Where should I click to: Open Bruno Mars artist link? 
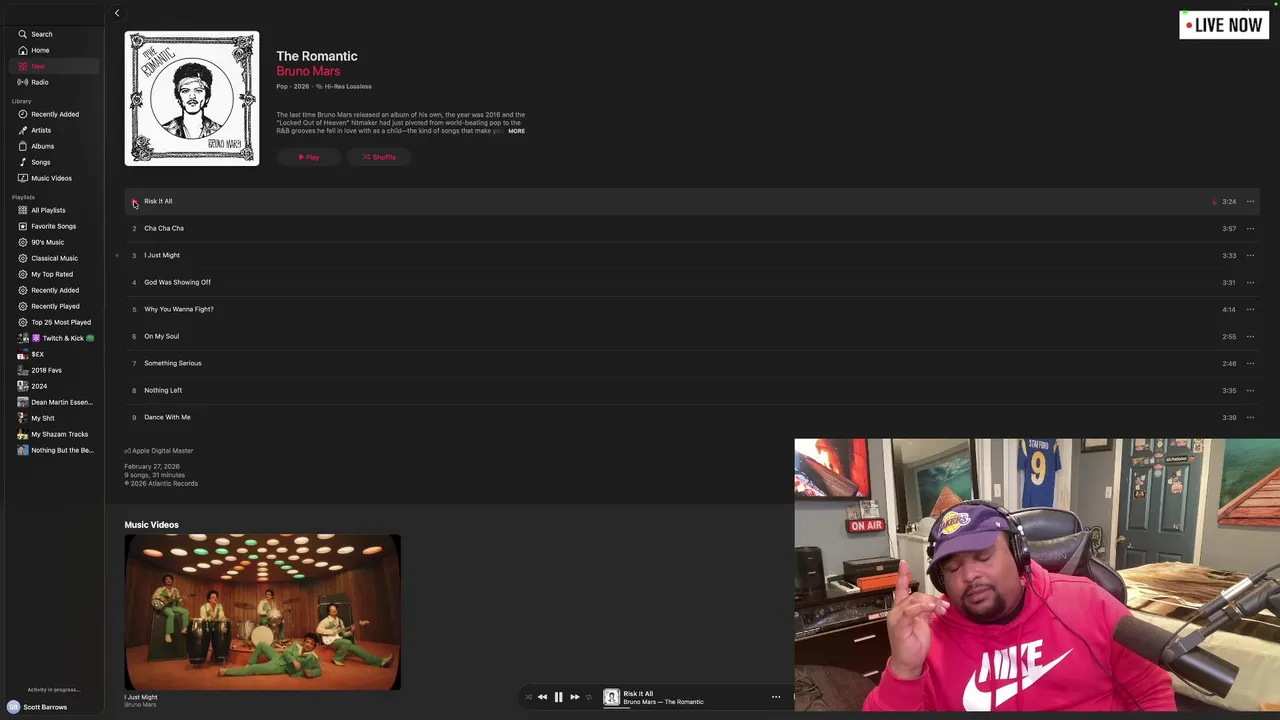coord(308,71)
